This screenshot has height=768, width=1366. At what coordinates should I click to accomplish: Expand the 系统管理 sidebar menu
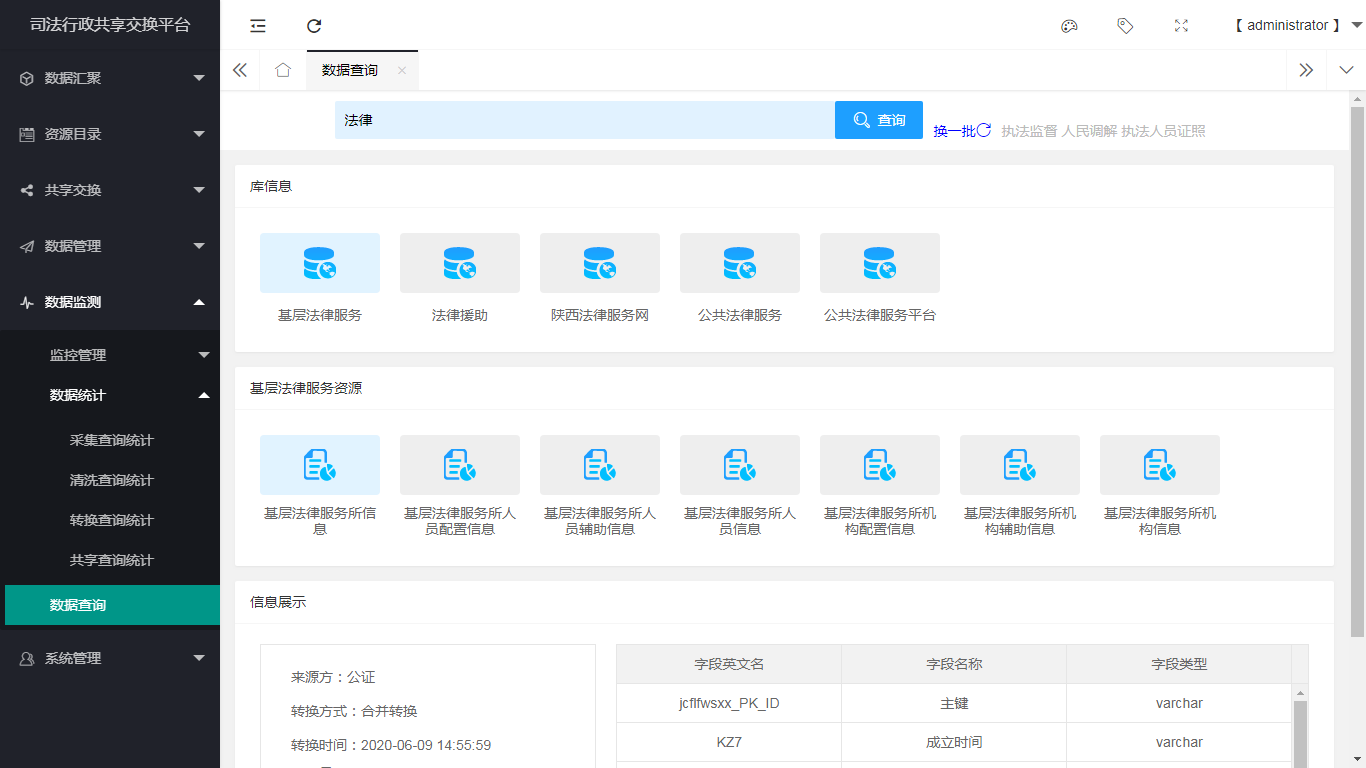click(110, 658)
